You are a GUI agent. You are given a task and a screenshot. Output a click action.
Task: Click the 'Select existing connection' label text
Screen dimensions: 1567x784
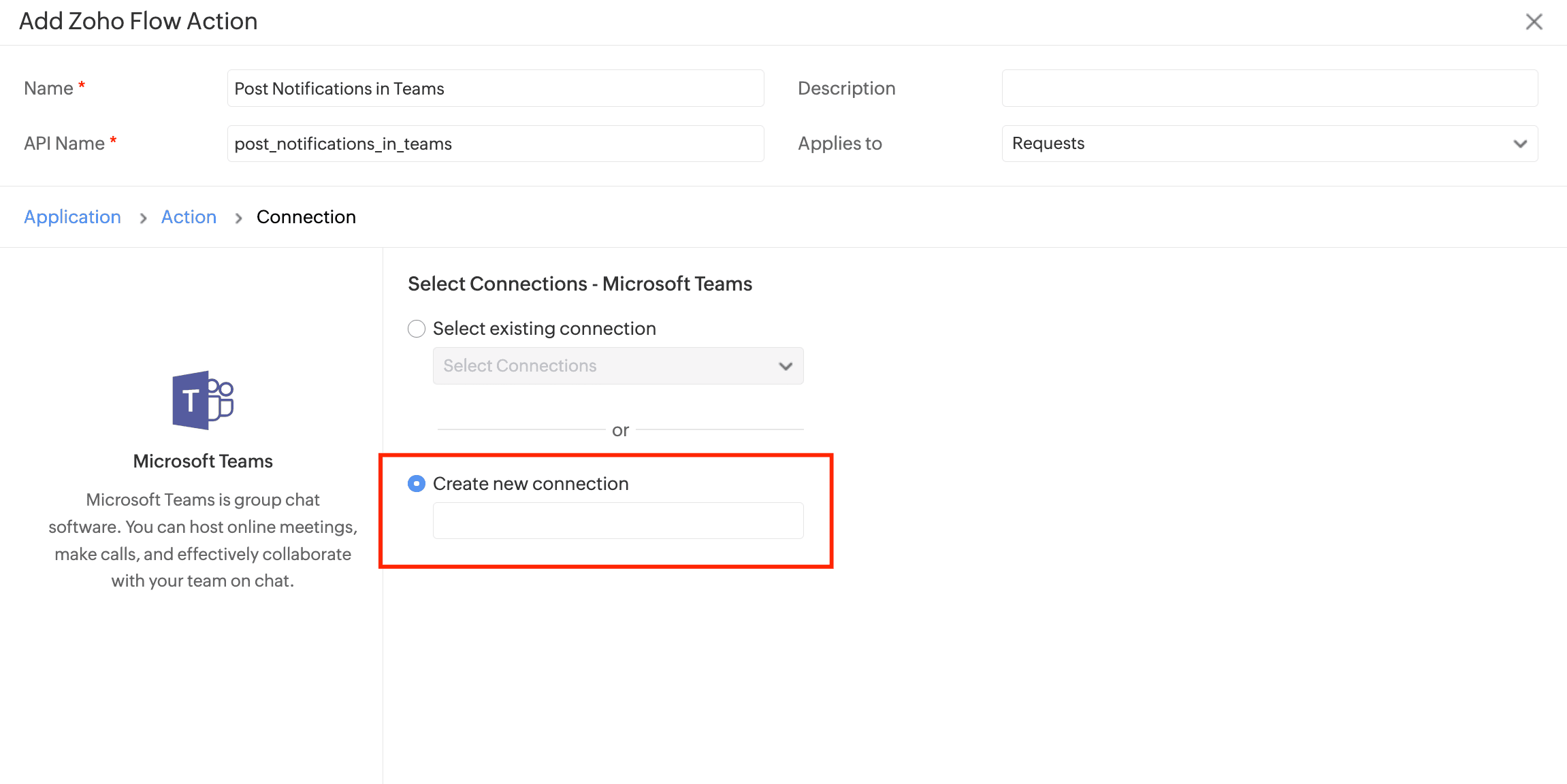544,329
